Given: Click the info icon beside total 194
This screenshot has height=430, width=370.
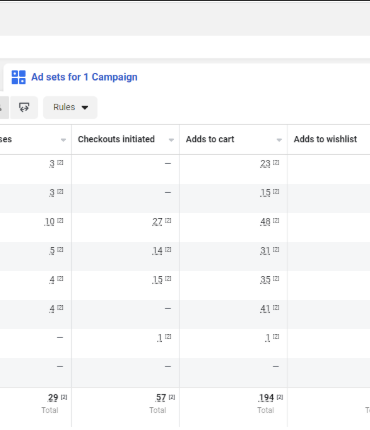Looking at the screenshot, I should (x=280, y=397).
